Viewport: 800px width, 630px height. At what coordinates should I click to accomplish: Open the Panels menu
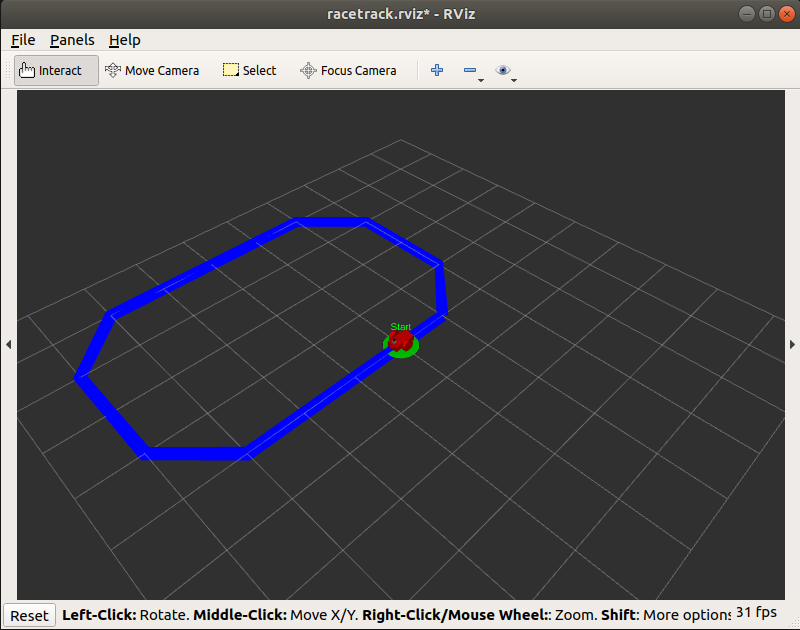[72, 40]
